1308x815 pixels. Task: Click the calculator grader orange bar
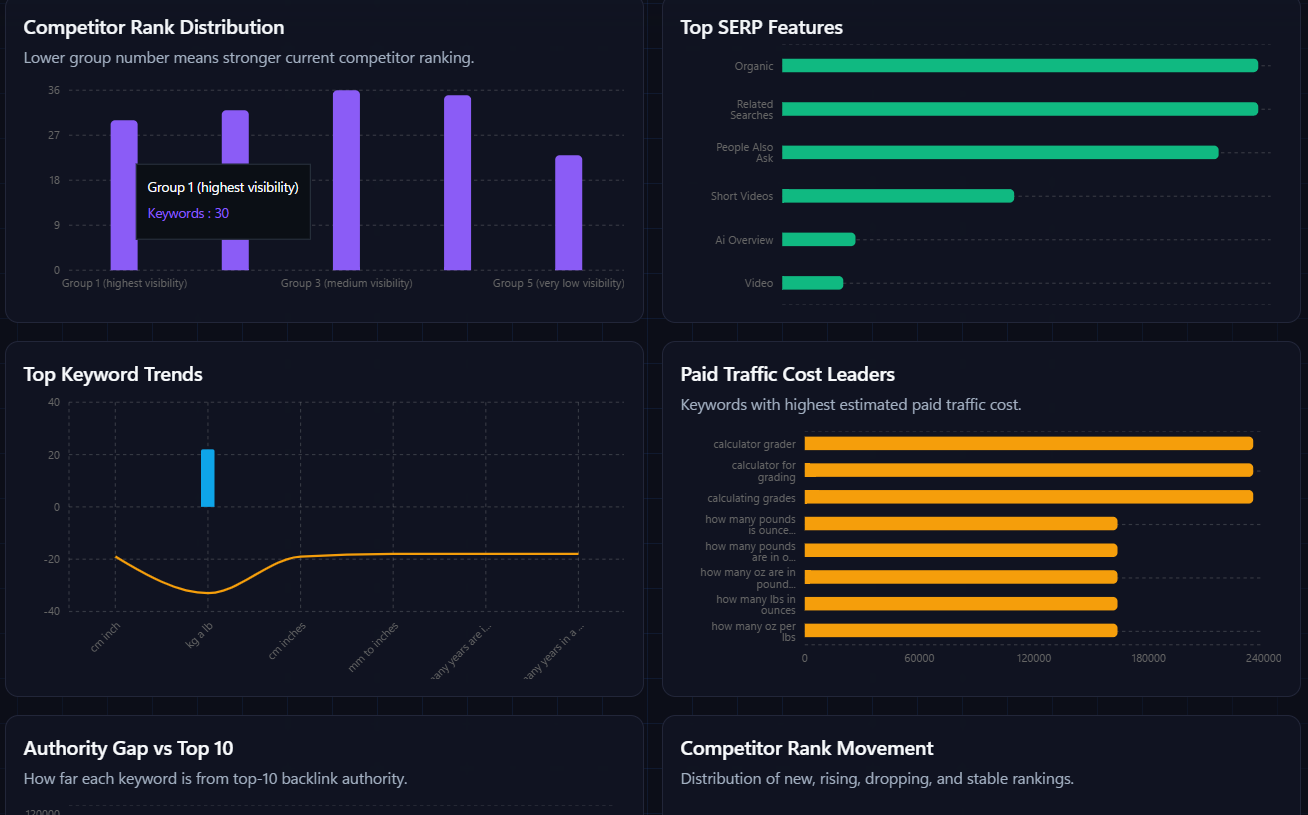pos(1029,444)
